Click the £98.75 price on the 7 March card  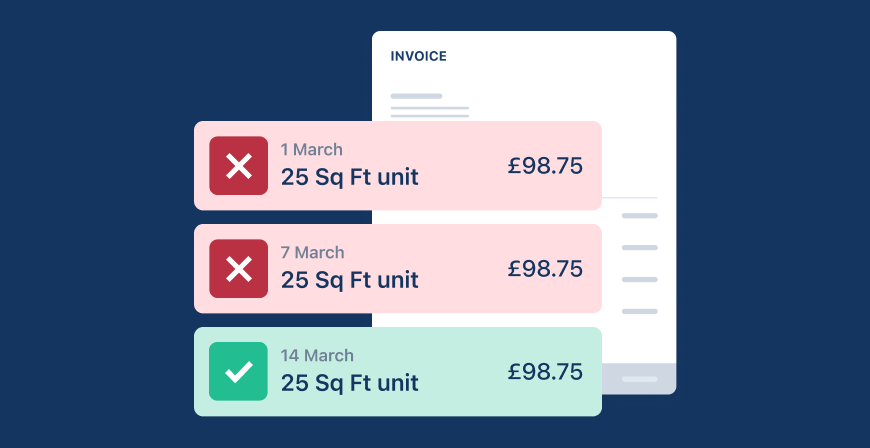tap(545, 269)
